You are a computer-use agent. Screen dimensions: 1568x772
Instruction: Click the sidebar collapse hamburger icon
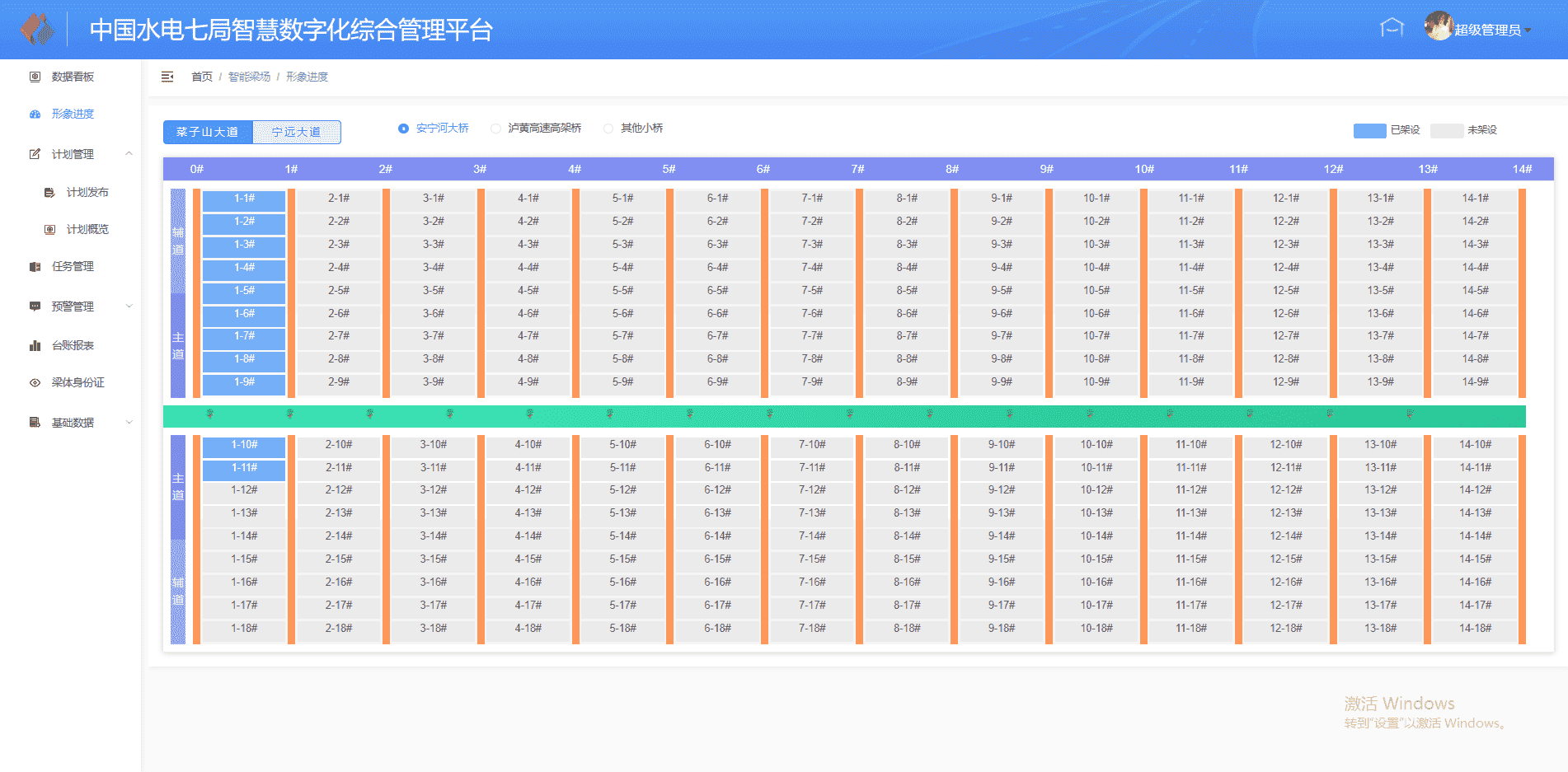pyautogui.click(x=167, y=77)
